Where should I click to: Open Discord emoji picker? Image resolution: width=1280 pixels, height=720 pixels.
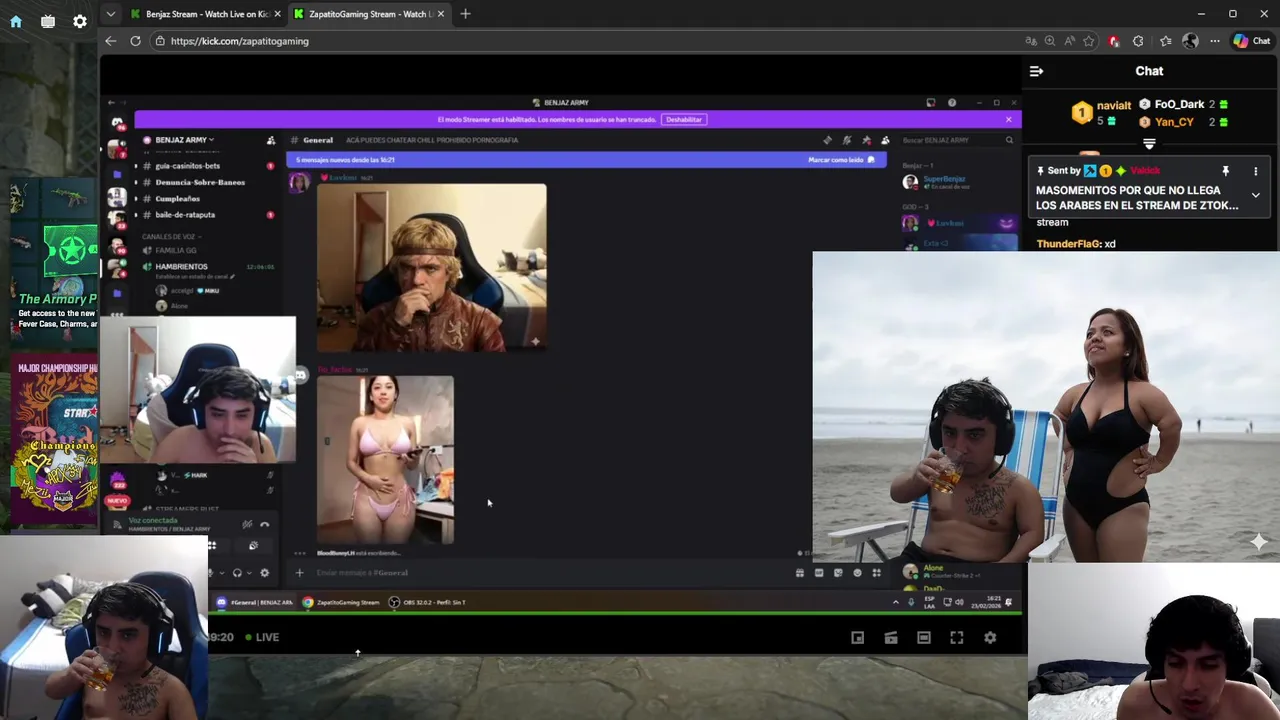[x=857, y=573]
